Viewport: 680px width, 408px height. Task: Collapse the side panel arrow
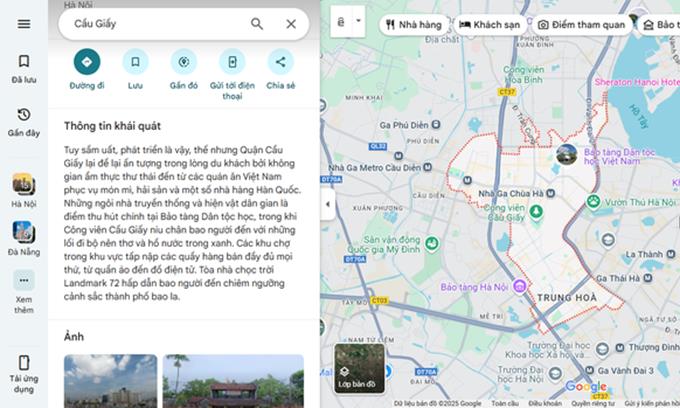click(328, 204)
